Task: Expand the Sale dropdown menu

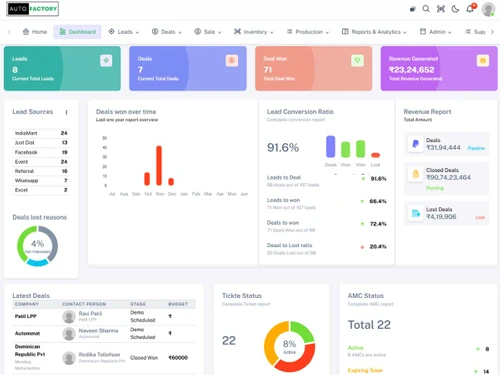Action: (208, 32)
